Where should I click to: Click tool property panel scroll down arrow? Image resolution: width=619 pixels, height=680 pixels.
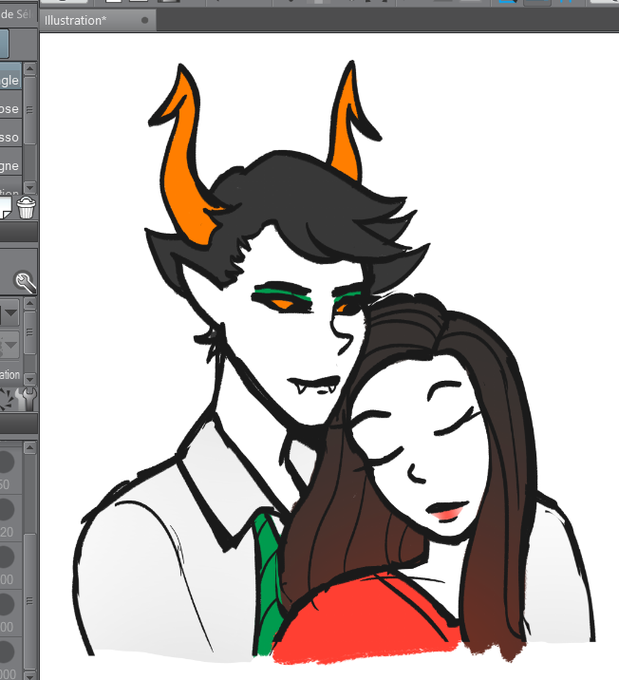point(30,379)
